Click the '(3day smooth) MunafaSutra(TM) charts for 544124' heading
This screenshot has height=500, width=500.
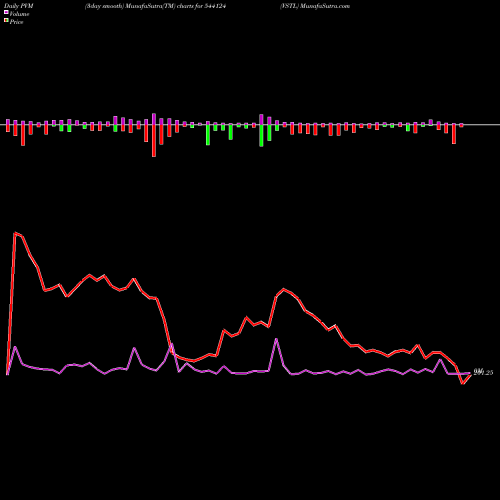pyautogui.click(x=155, y=6)
